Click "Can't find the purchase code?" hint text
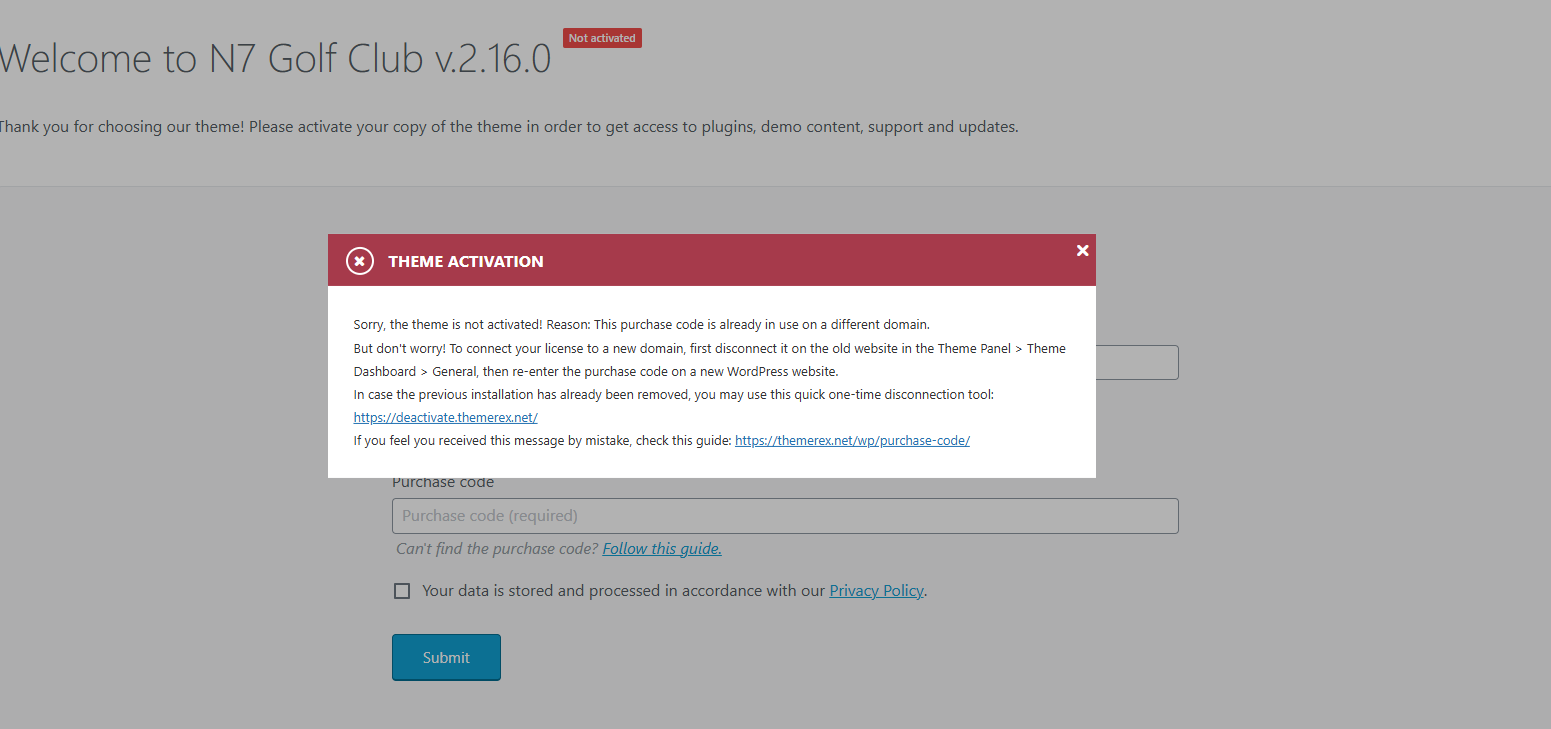 tap(497, 549)
